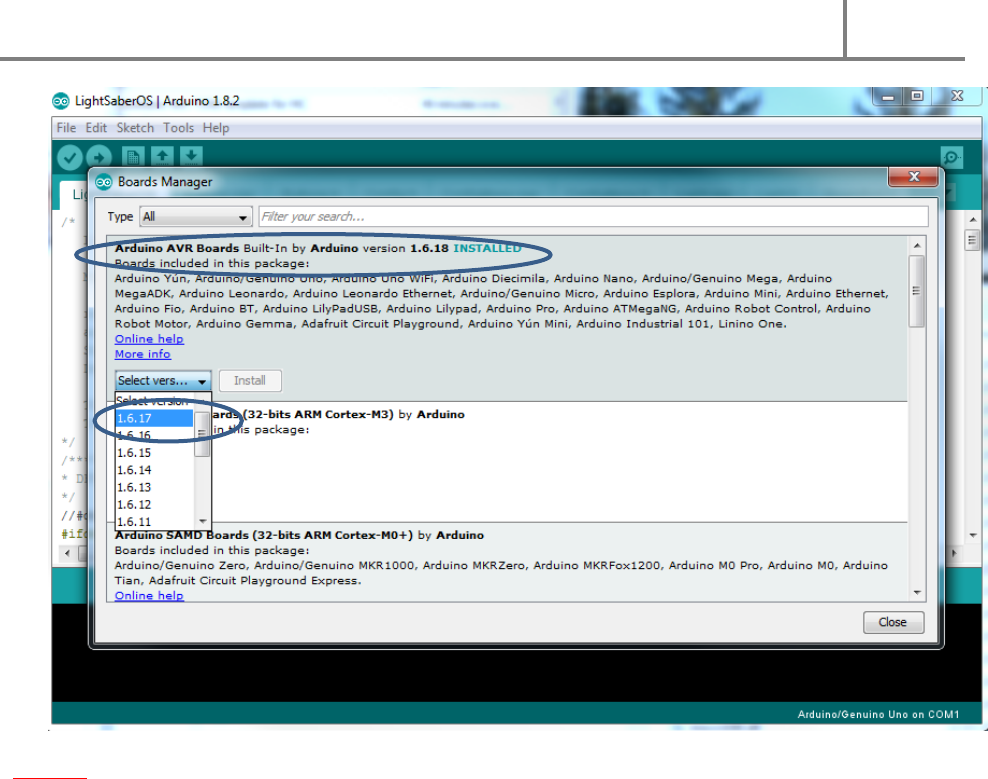Click editor vertical scrollbar up arrow

point(974,219)
